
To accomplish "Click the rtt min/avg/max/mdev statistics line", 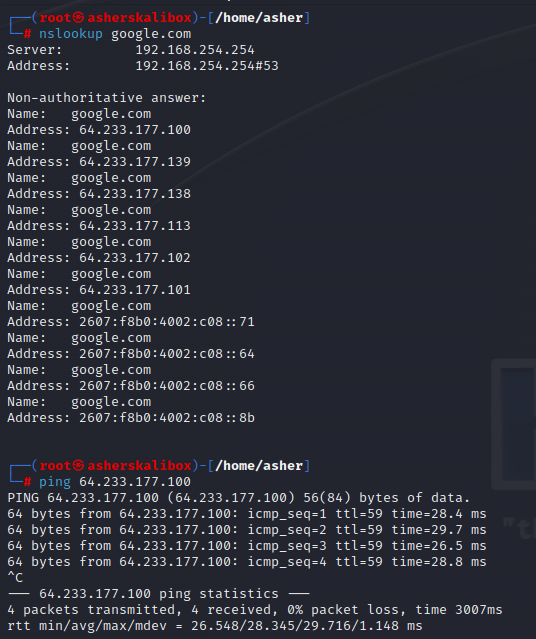I will (215, 626).
